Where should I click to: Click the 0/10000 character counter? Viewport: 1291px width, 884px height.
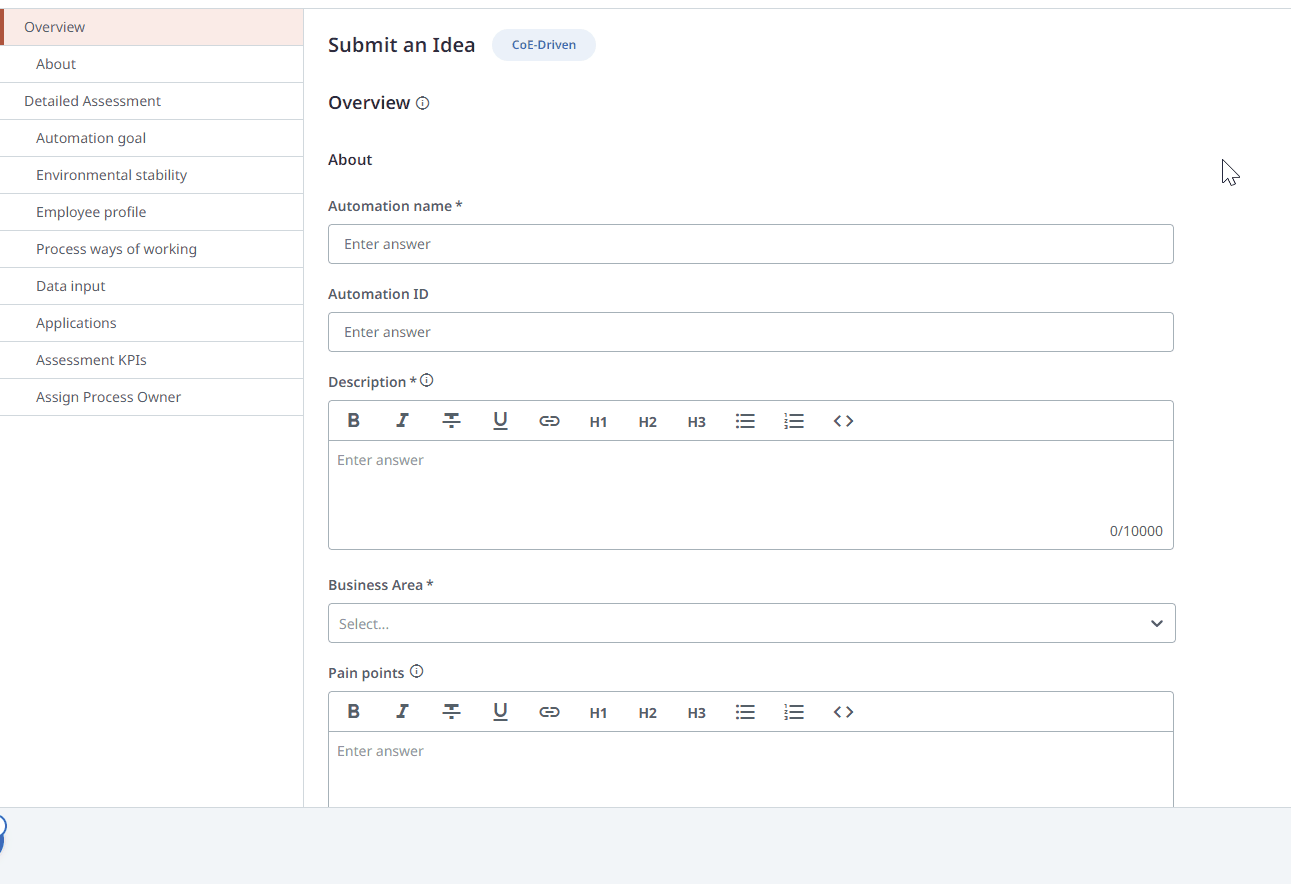[1136, 531]
